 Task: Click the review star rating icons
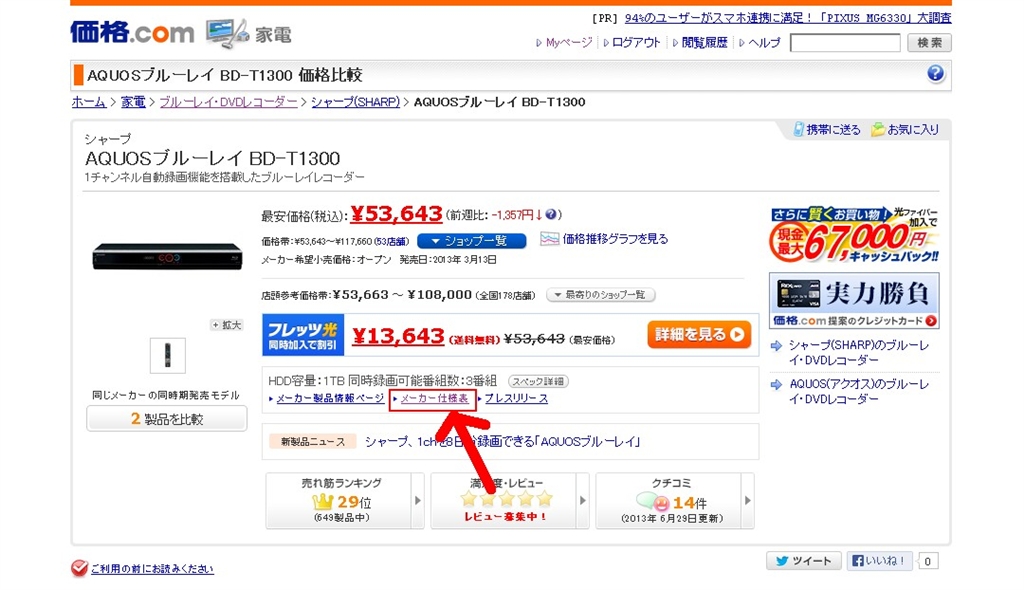pyautogui.click(x=506, y=500)
